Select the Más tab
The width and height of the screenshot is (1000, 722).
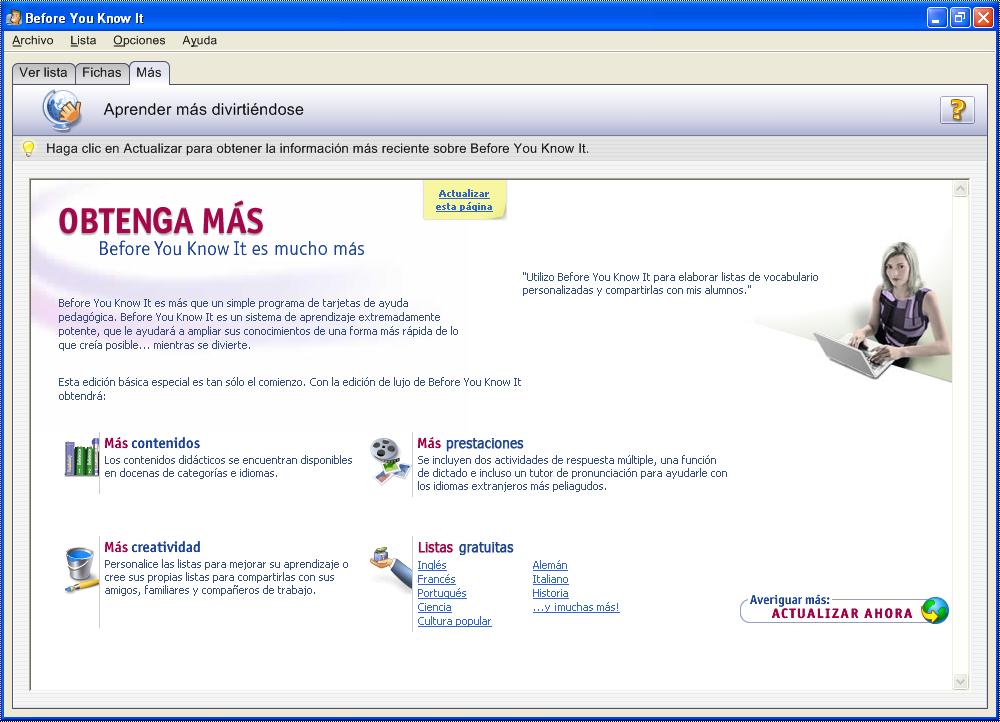(x=149, y=73)
